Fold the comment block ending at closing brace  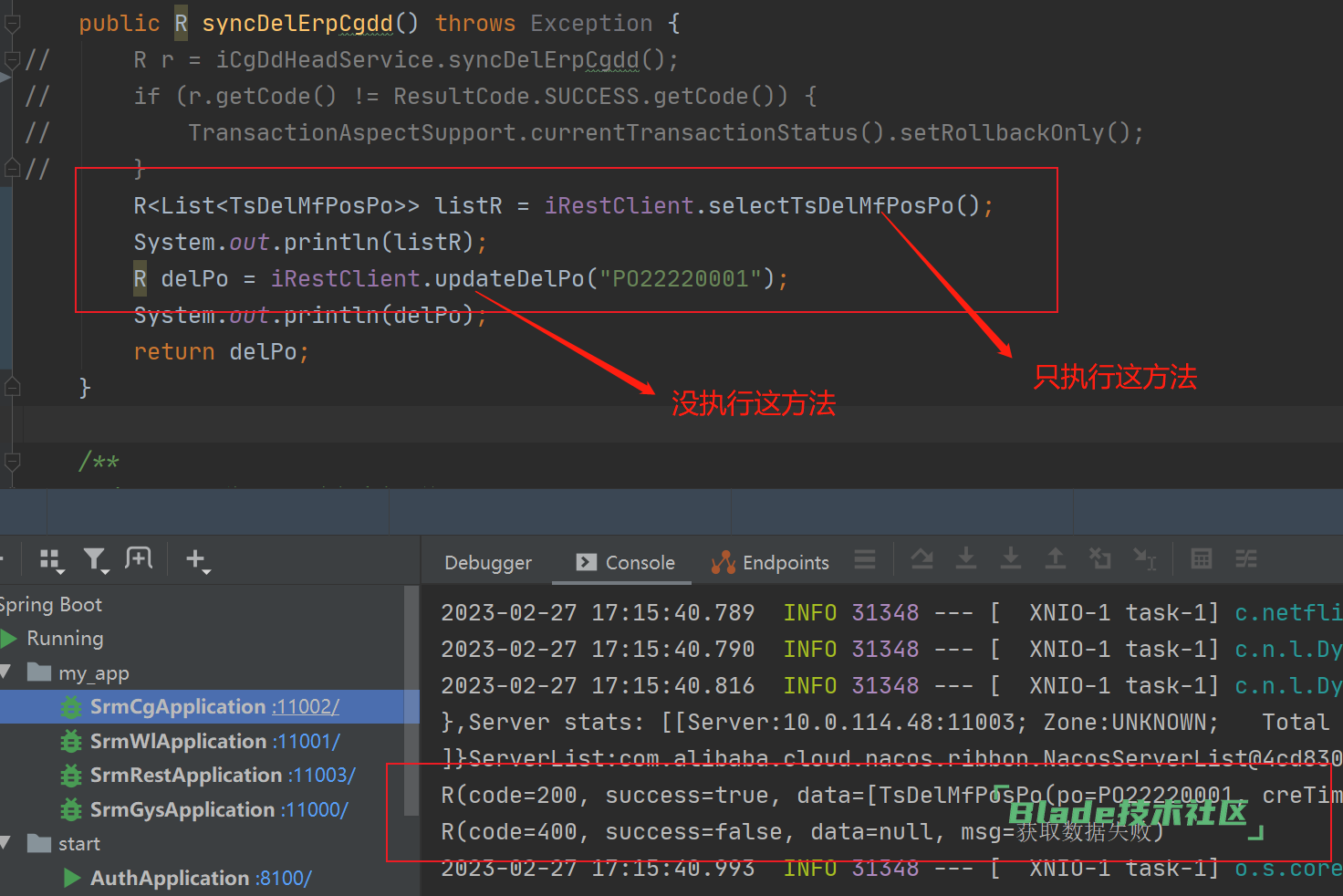[x=13, y=169]
